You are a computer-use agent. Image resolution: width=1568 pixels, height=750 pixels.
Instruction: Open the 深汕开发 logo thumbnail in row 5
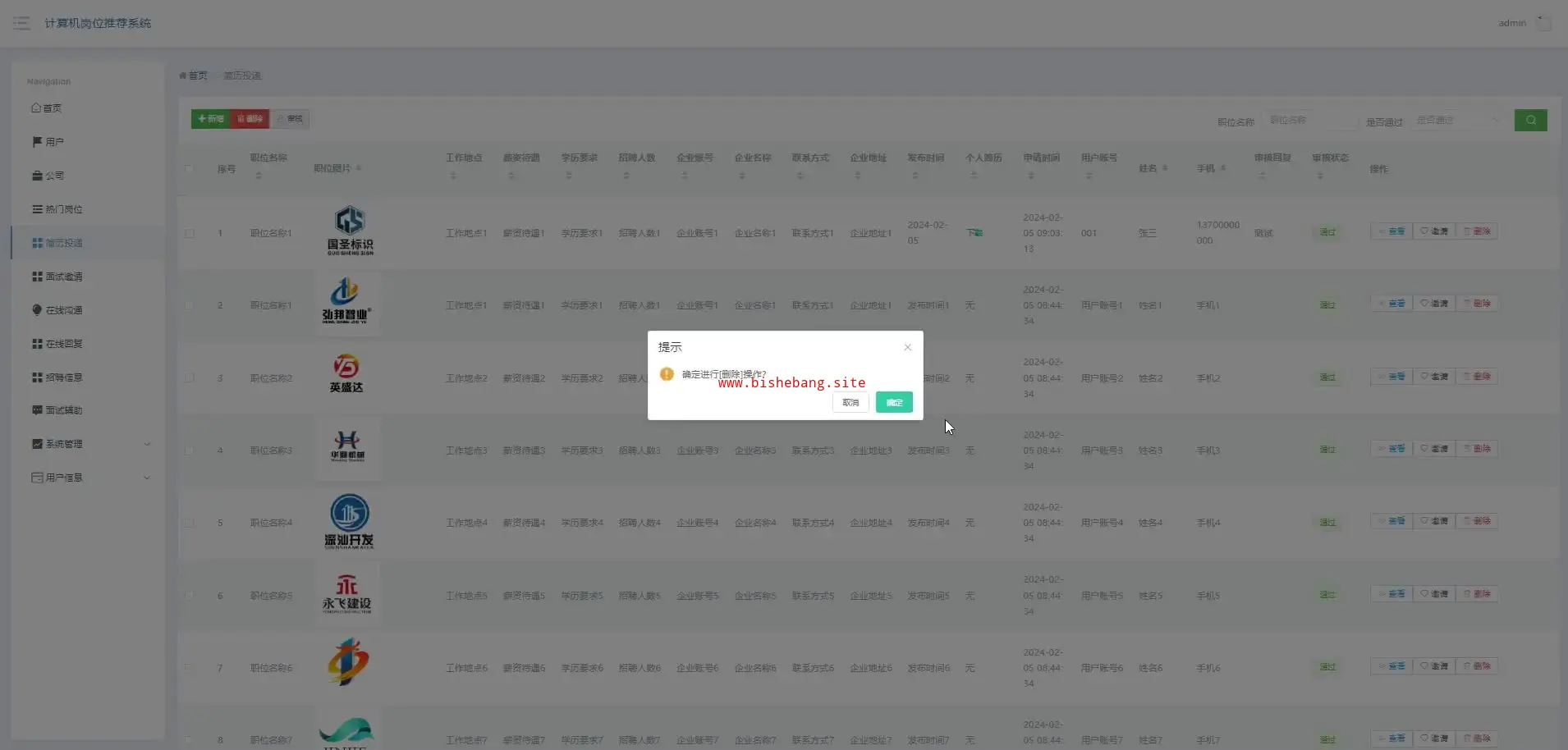point(349,521)
